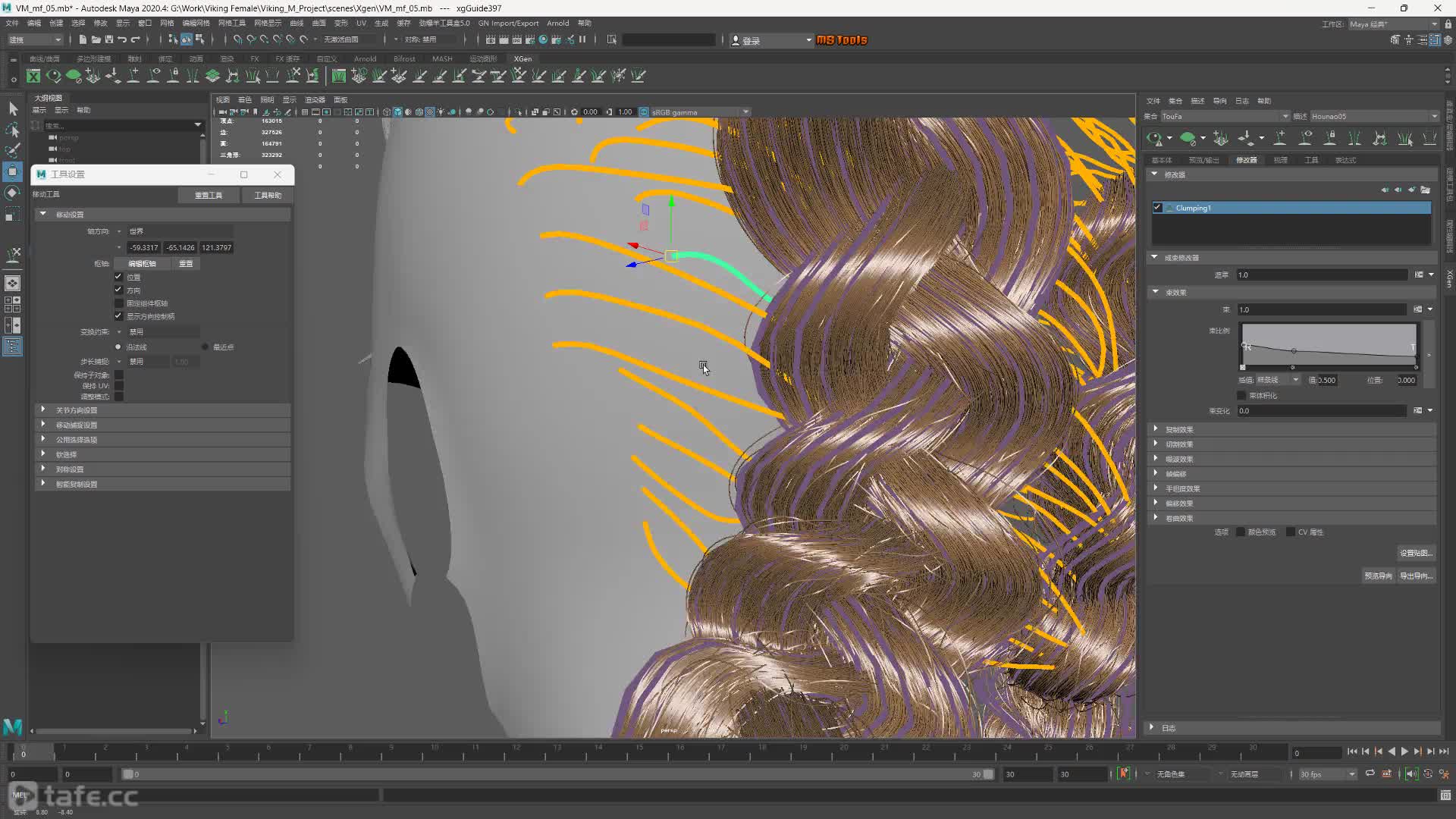Open the MASH shelf tab
This screenshot has width=1456, height=819.
(x=442, y=58)
